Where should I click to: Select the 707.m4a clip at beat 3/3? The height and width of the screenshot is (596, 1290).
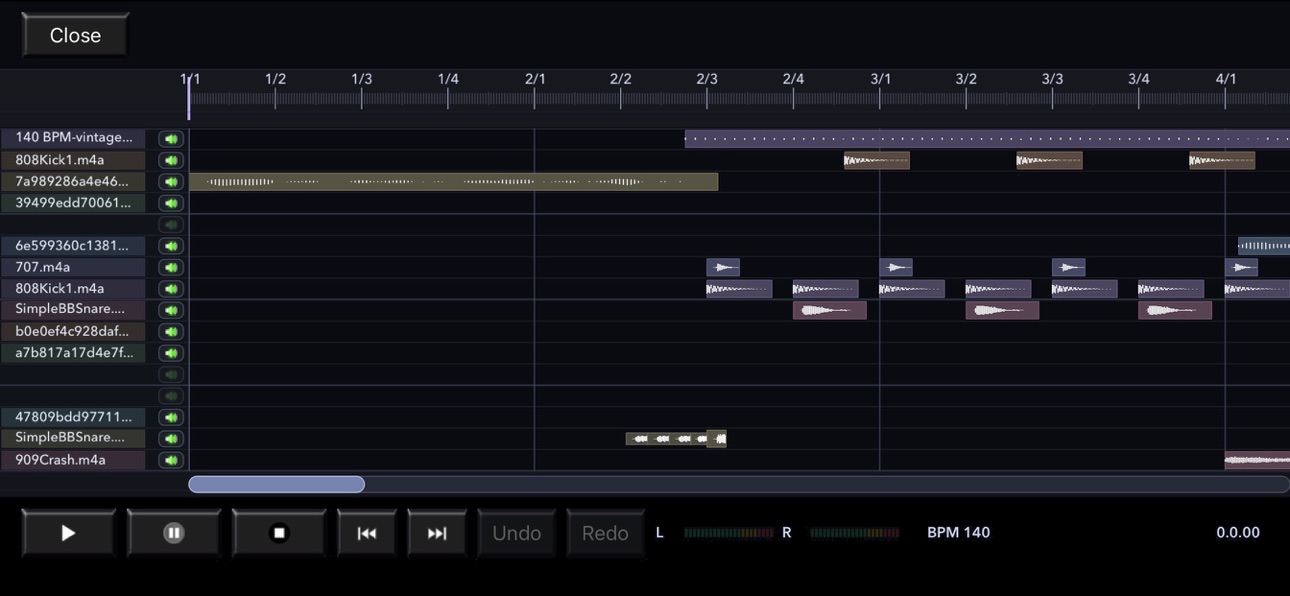click(1069, 267)
